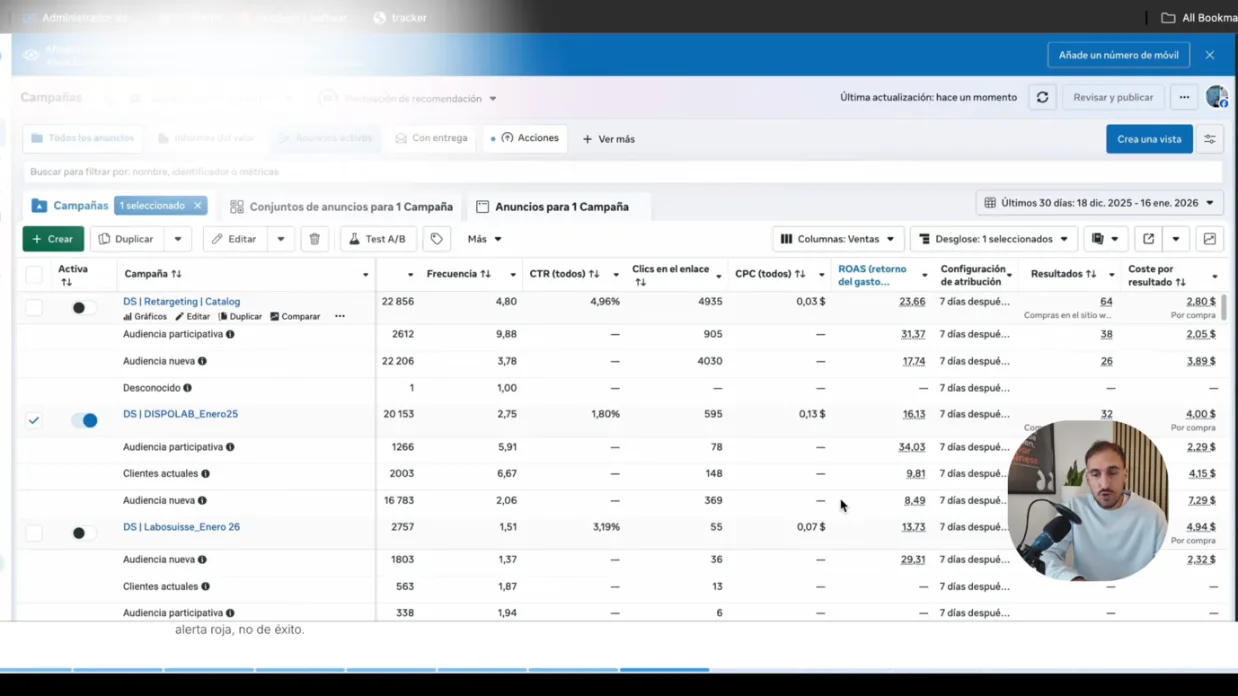This screenshot has height=696, width=1238.
Task: Select the Con entrega view tab
Action: click(431, 138)
